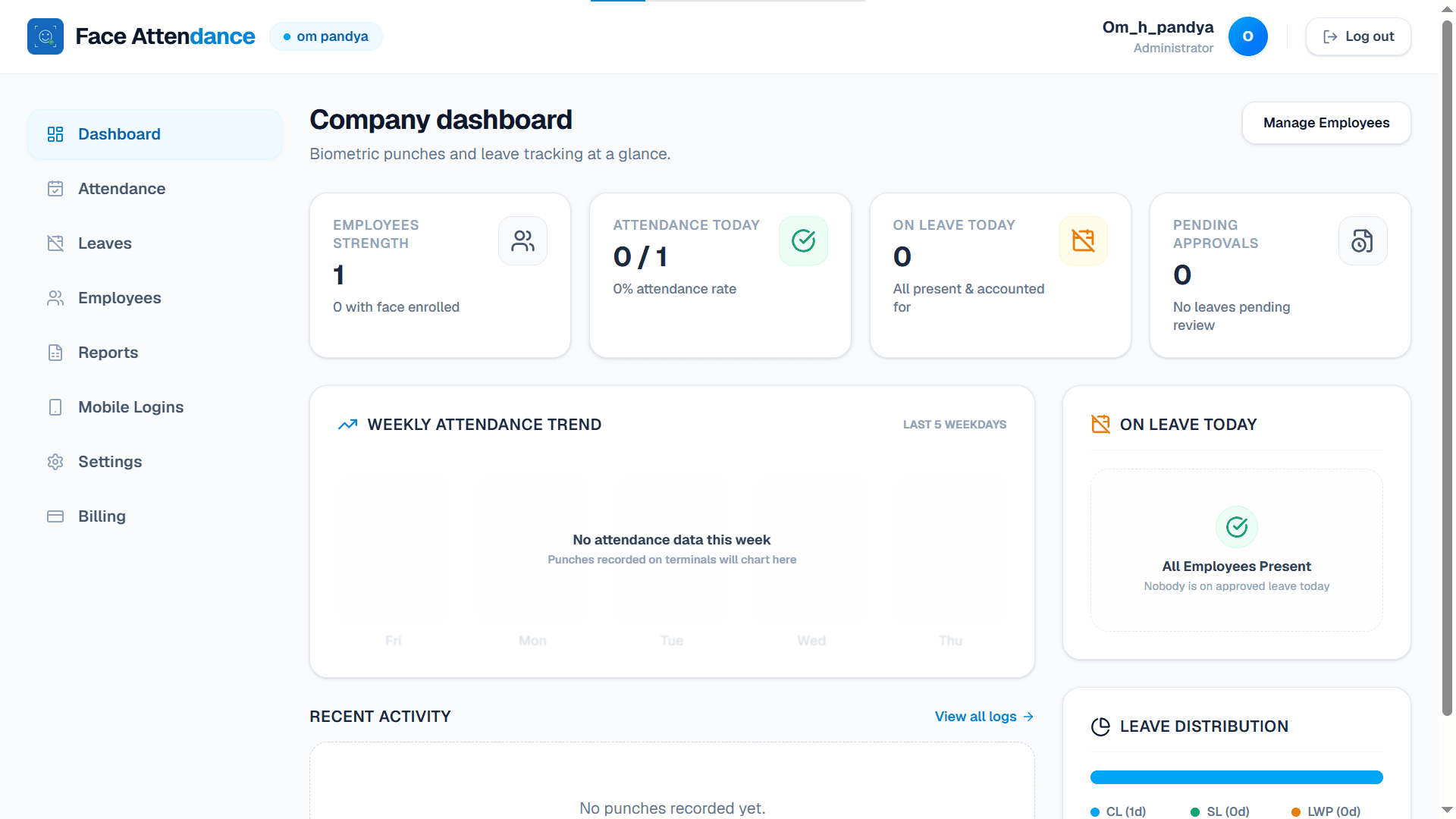Click the Attendance Today green check icon

tap(803, 241)
